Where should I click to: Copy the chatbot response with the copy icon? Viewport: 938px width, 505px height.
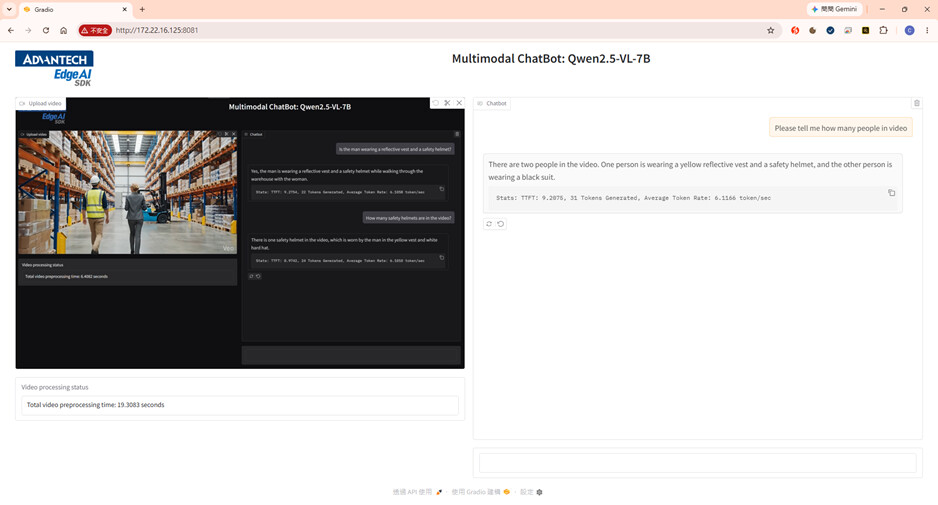pyautogui.click(x=891, y=193)
